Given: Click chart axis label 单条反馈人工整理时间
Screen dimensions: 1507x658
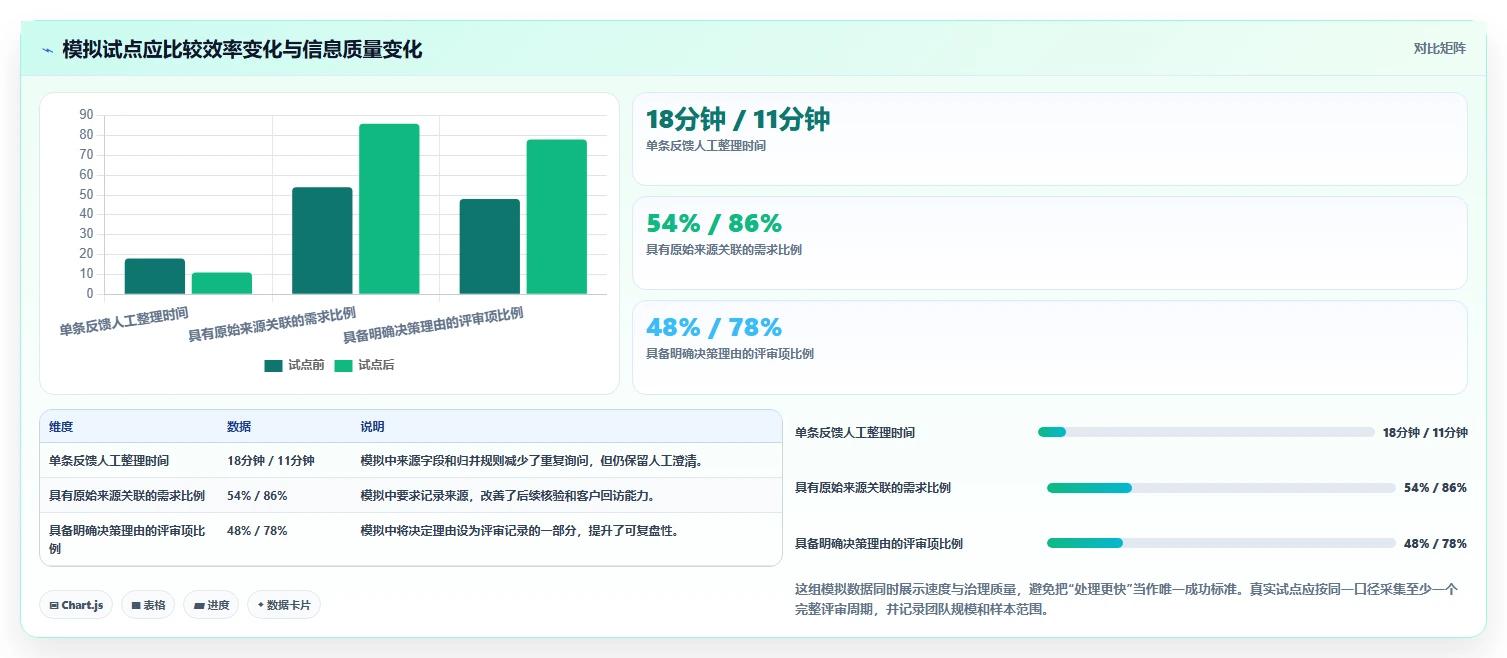Looking at the screenshot, I should (x=124, y=321).
